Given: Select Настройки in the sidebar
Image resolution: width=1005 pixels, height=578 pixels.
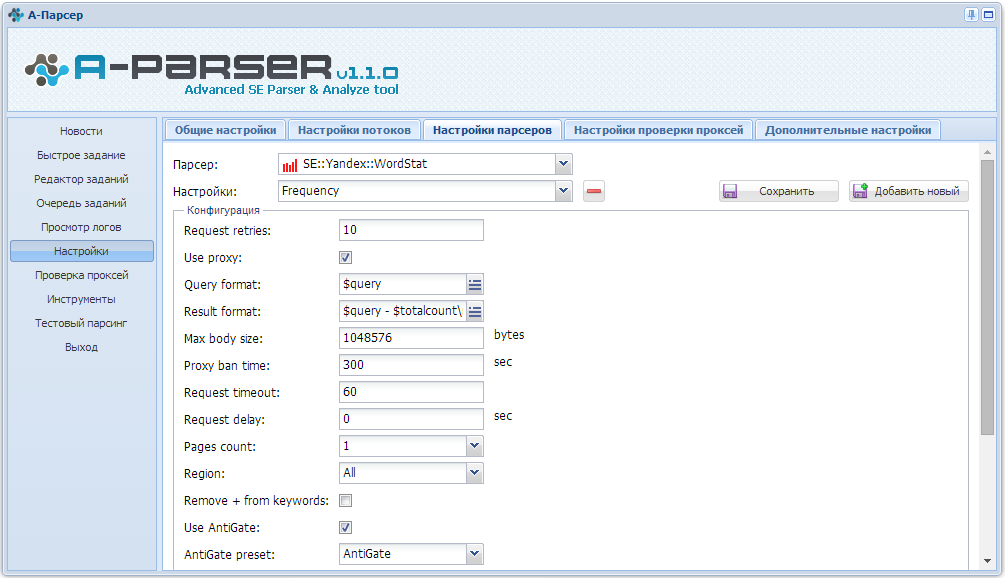Looking at the screenshot, I should [x=81, y=251].
